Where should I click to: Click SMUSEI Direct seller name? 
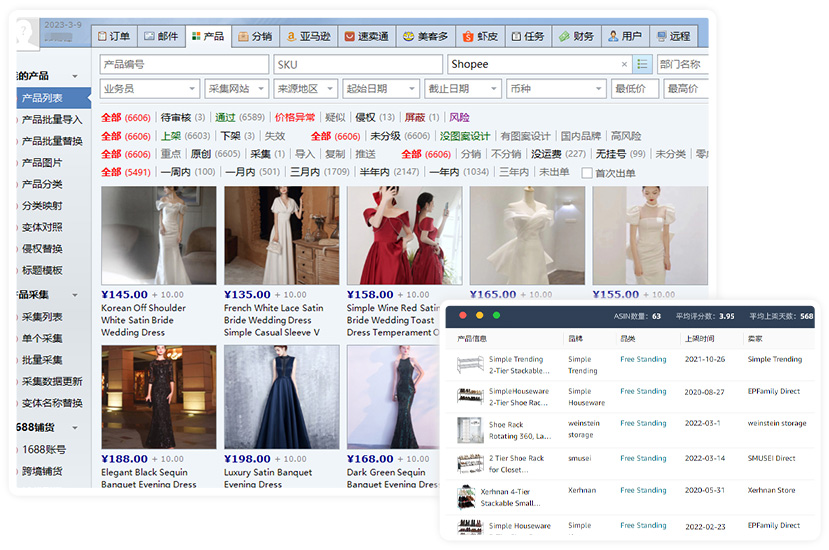(771, 459)
